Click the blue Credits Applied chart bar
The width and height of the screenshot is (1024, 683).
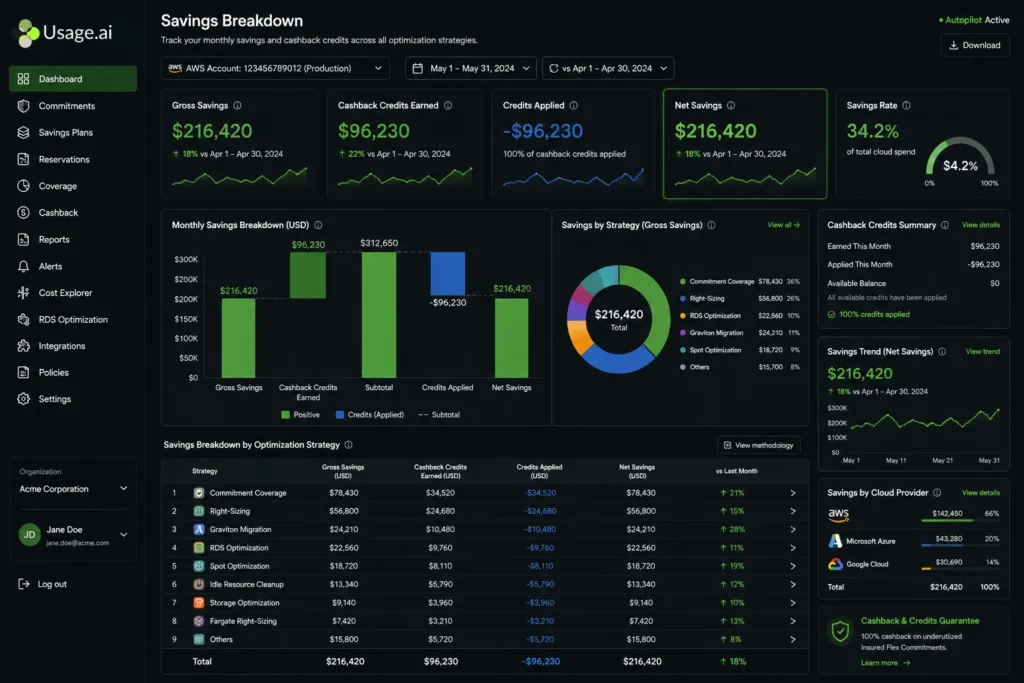pos(448,274)
